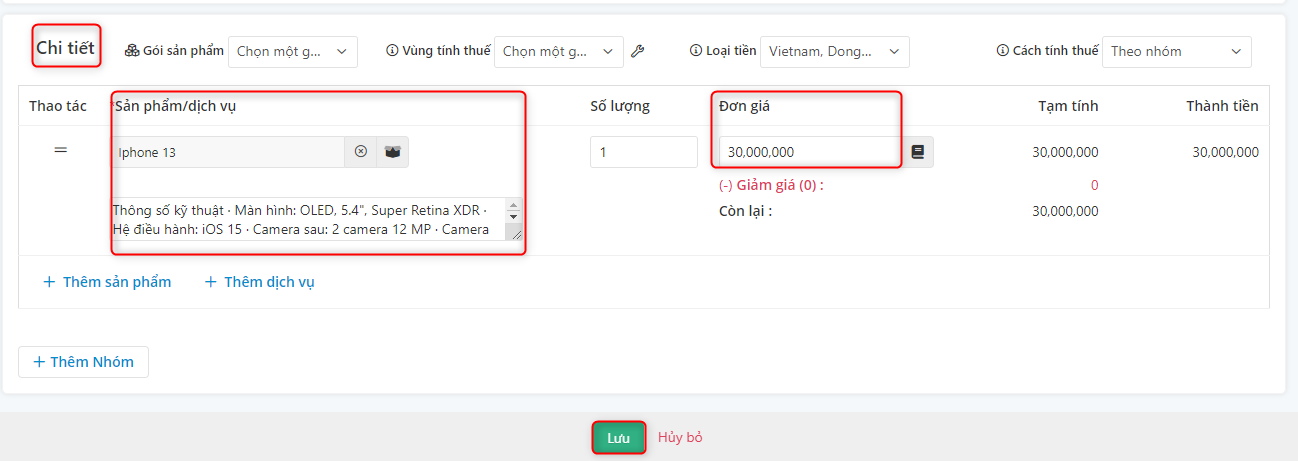This screenshot has height=461, width=1298.
Task: Click info icon beside Cách tính thuế
Action: tap(1002, 50)
